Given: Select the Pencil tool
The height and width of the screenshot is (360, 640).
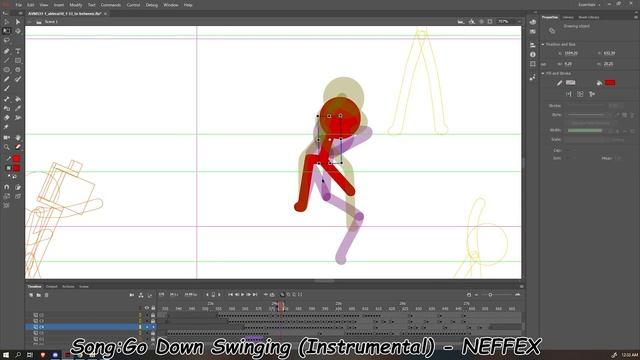Looking at the screenshot, I should (7, 79).
